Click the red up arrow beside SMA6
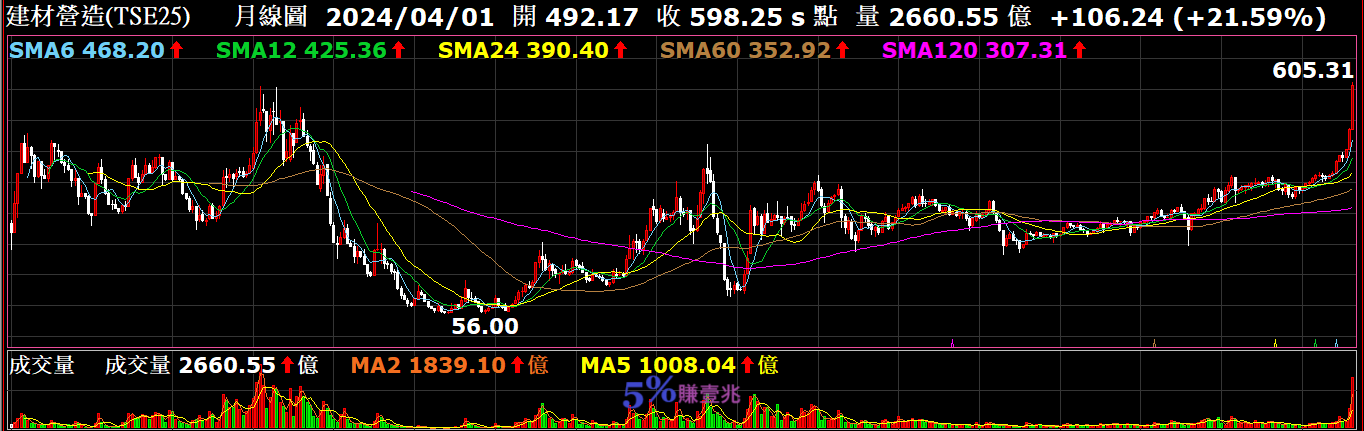Viewport: 1364px width, 431px height. (x=177, y=50)
